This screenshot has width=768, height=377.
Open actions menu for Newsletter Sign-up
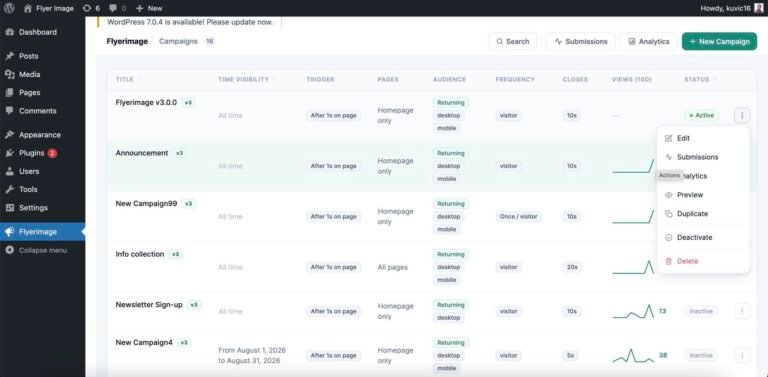[742, 311]
